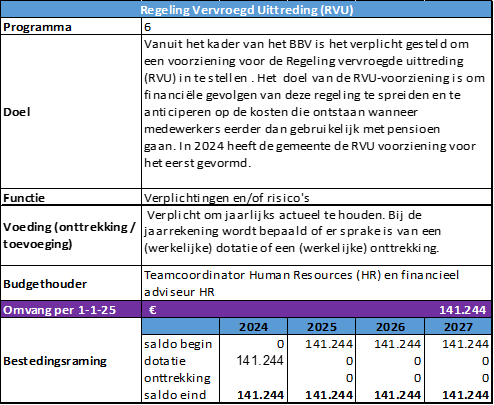This screenshot has width=494, height=405.
Task: Click the Functie label cell
Action: pos(71,197)
